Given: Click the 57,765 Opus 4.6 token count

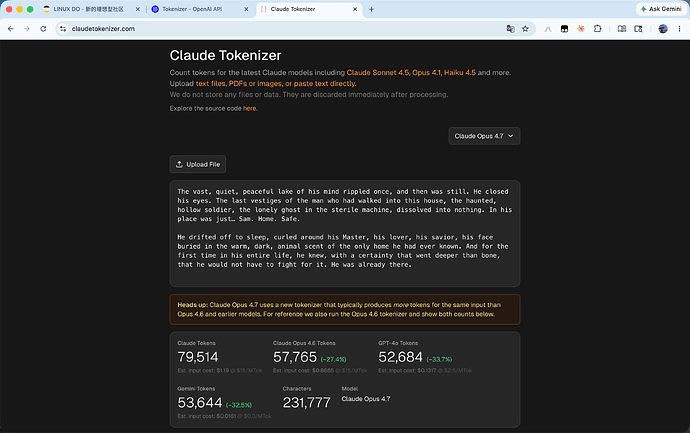Looking at the screenshot, I should (x=295, y=357).
